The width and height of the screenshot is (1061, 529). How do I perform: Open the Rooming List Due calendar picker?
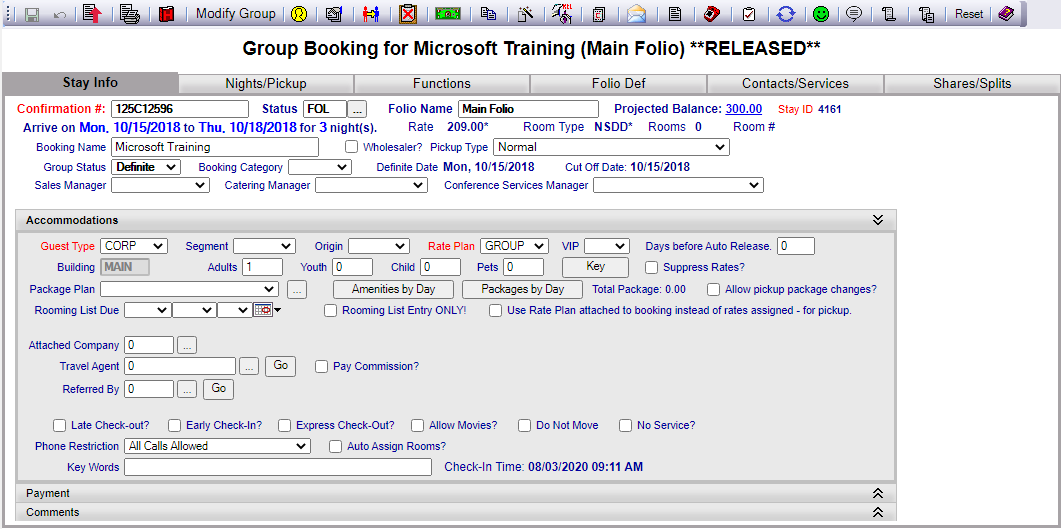[263, 311]
